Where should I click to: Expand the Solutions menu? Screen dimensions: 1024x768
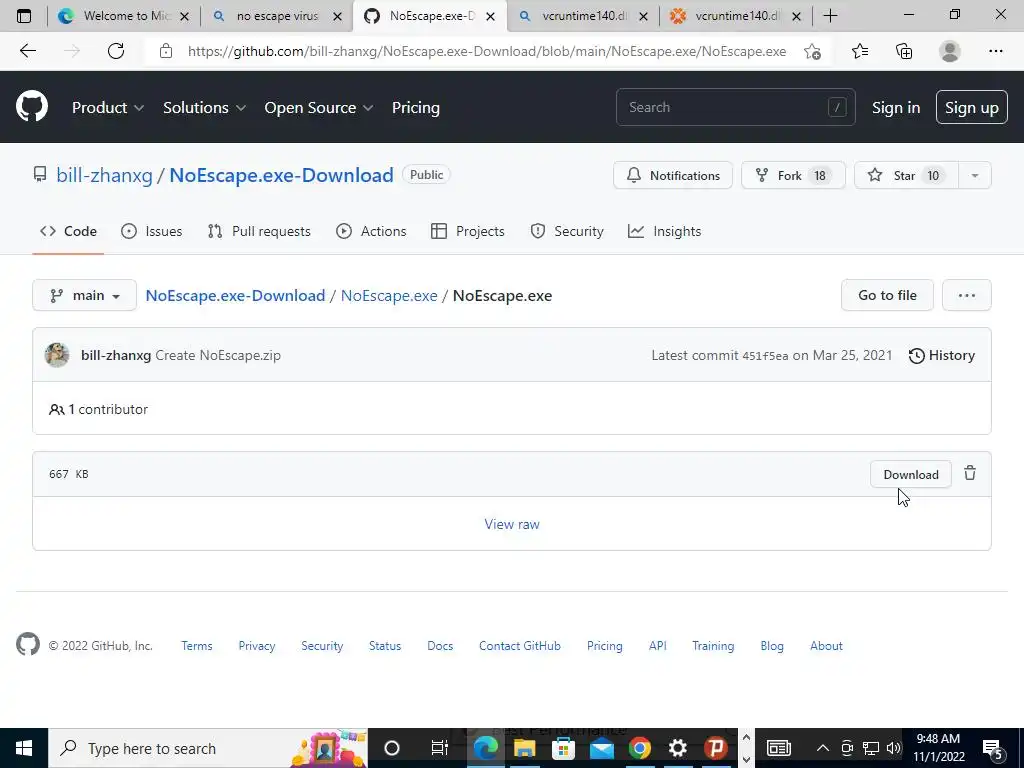(x=204, y=107)
